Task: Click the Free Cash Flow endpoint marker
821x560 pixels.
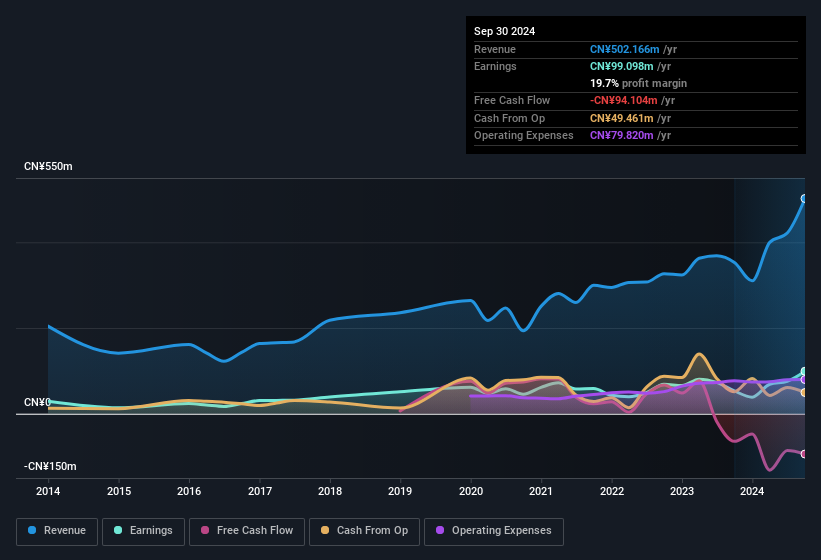Action: pos(804,454)
